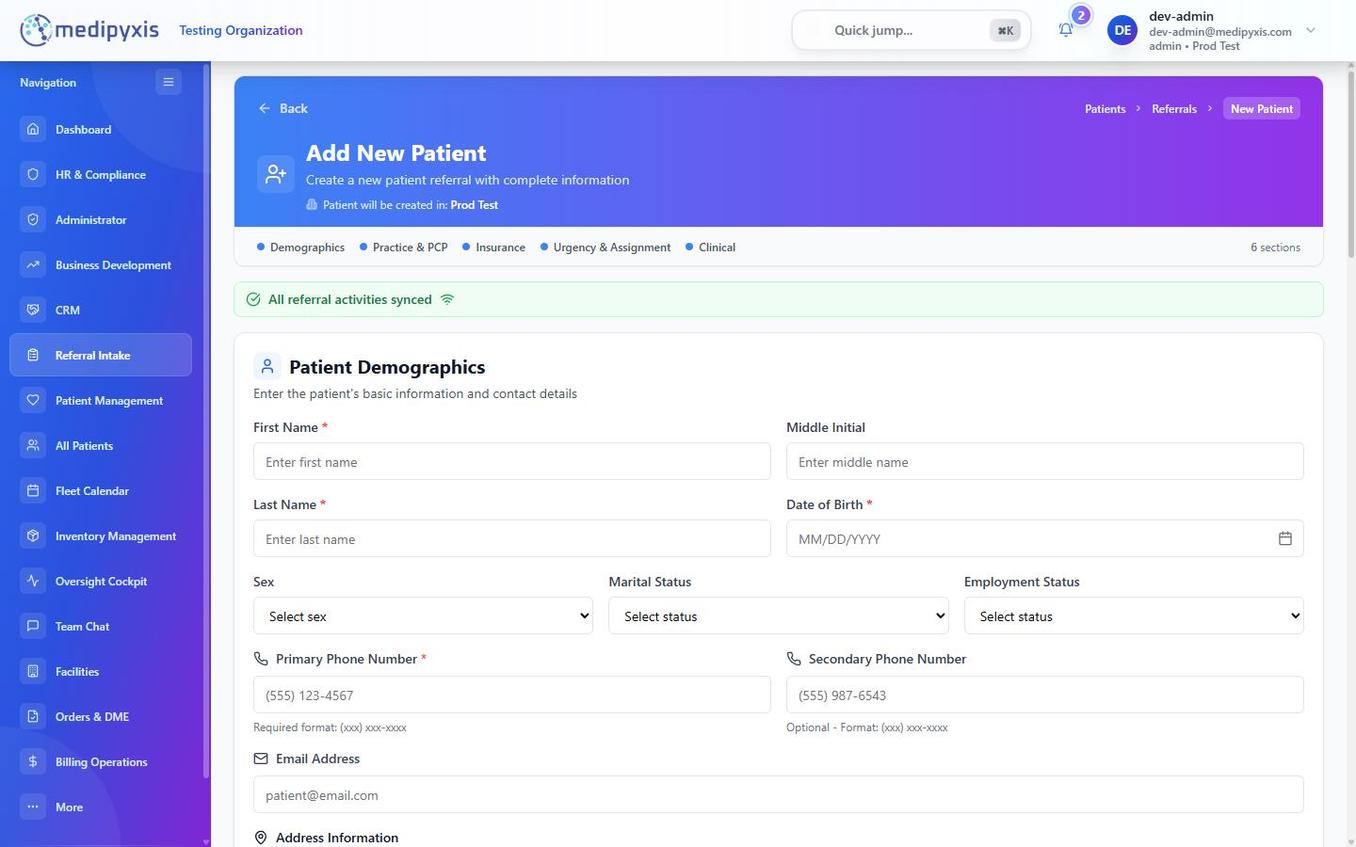
Task: Click the add-patient icon beside the title
Action: tap(275, 174)
